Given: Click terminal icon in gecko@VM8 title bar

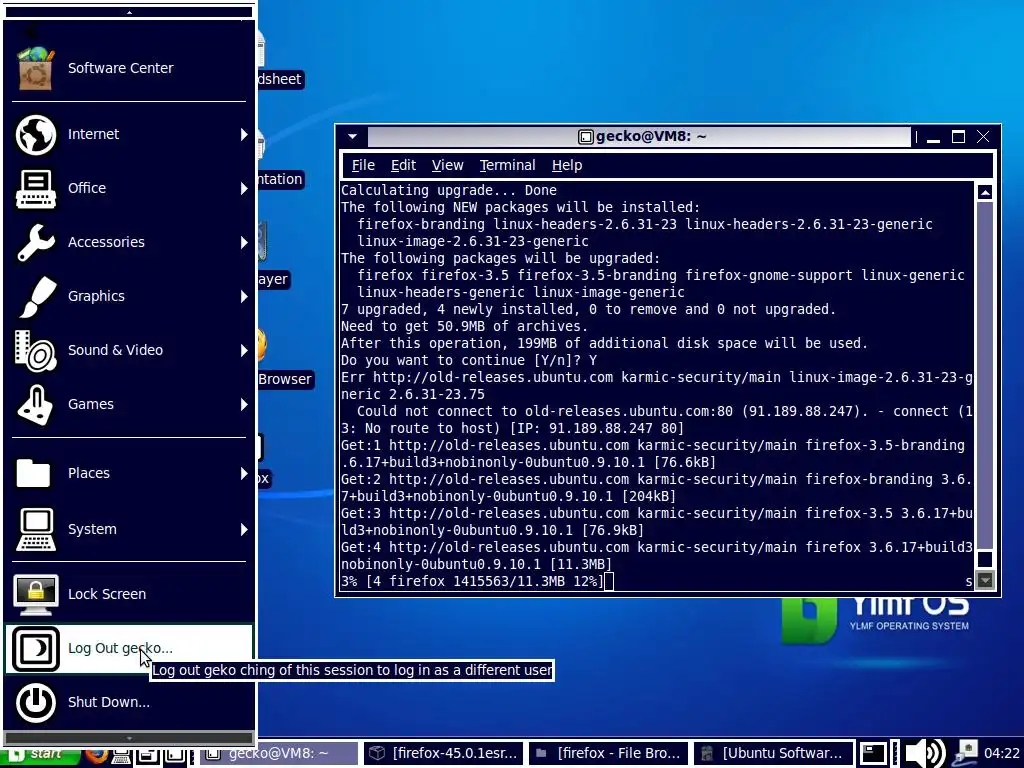Looking at the screenshot, I should click(586, 136).
